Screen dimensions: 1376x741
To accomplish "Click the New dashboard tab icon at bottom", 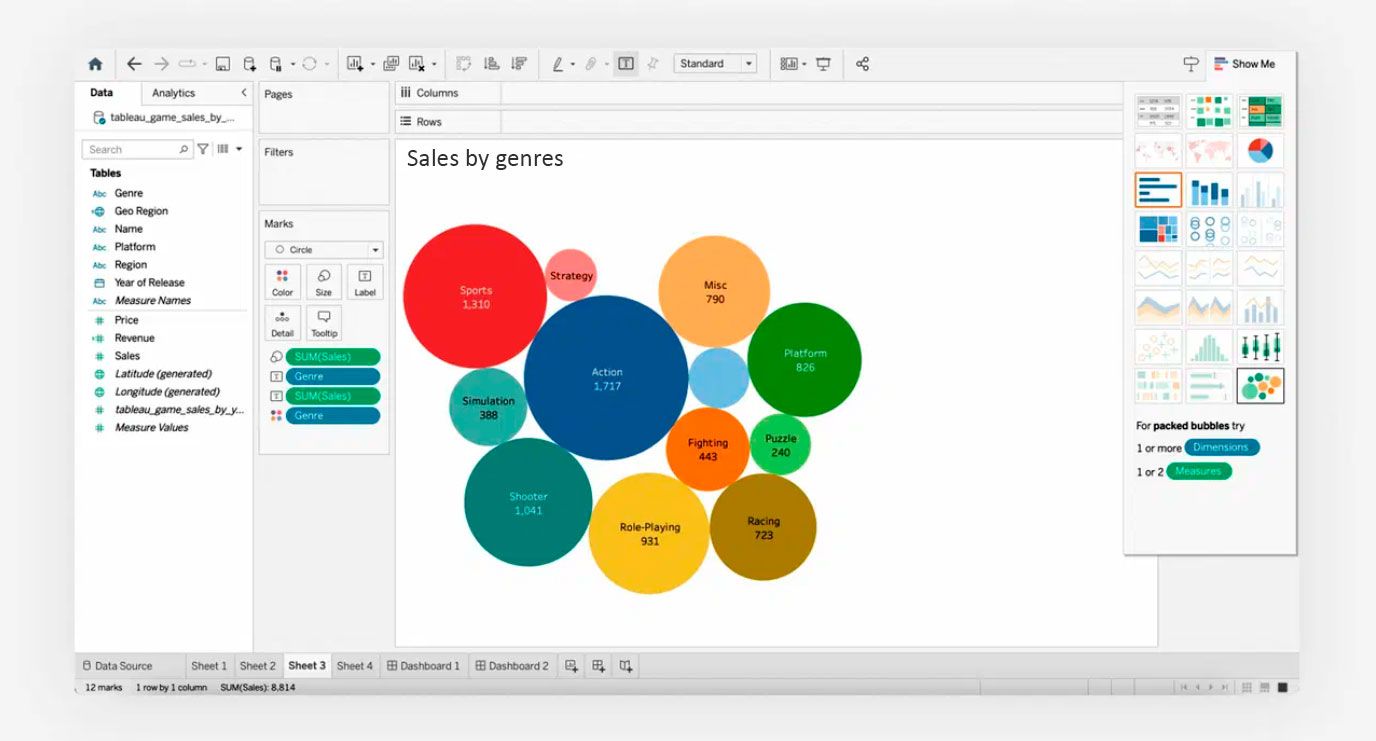I will pos(598,666).
